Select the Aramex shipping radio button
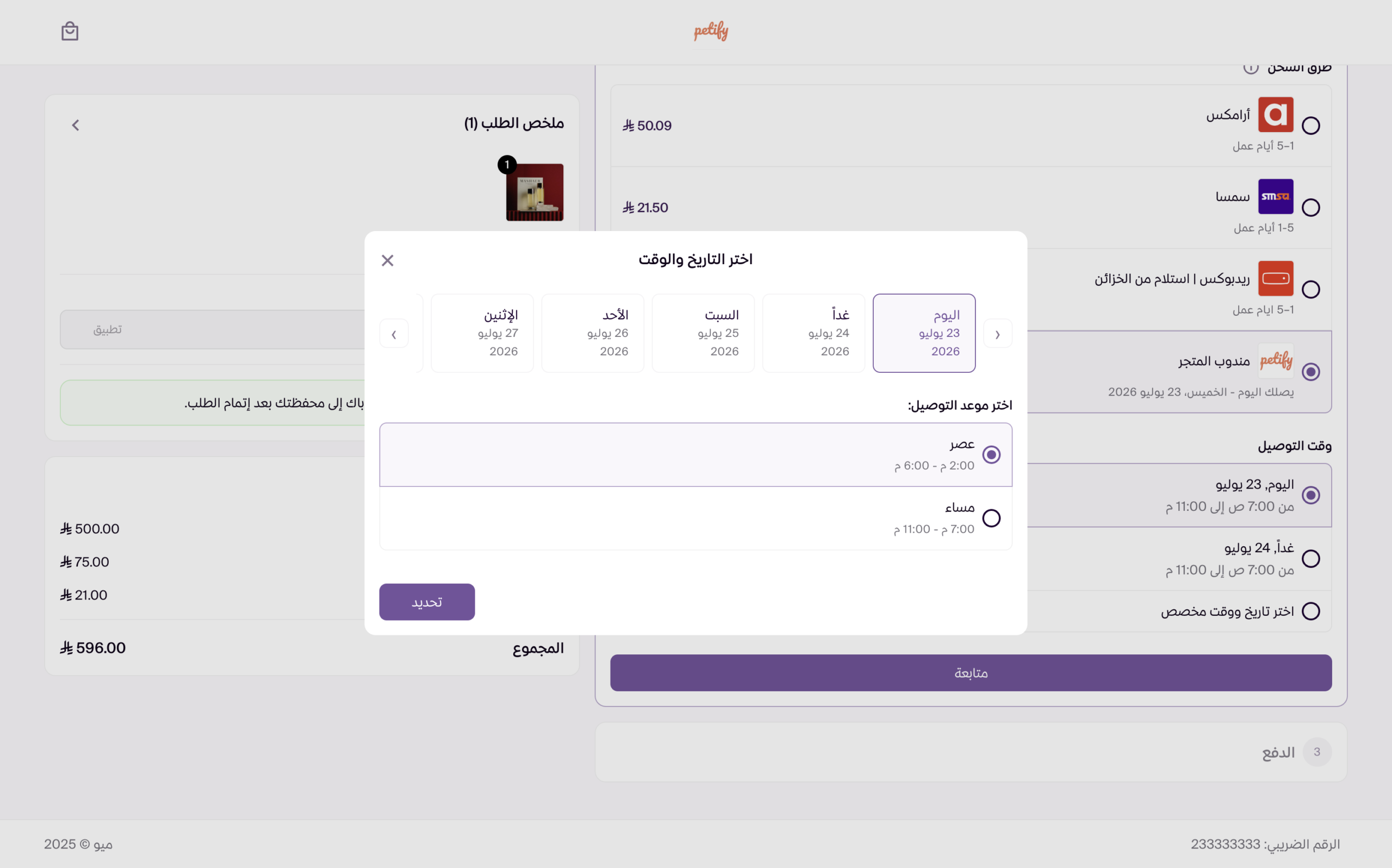Image resolution: width=1392 pixels, height=868 pixels. [1310, 125]
